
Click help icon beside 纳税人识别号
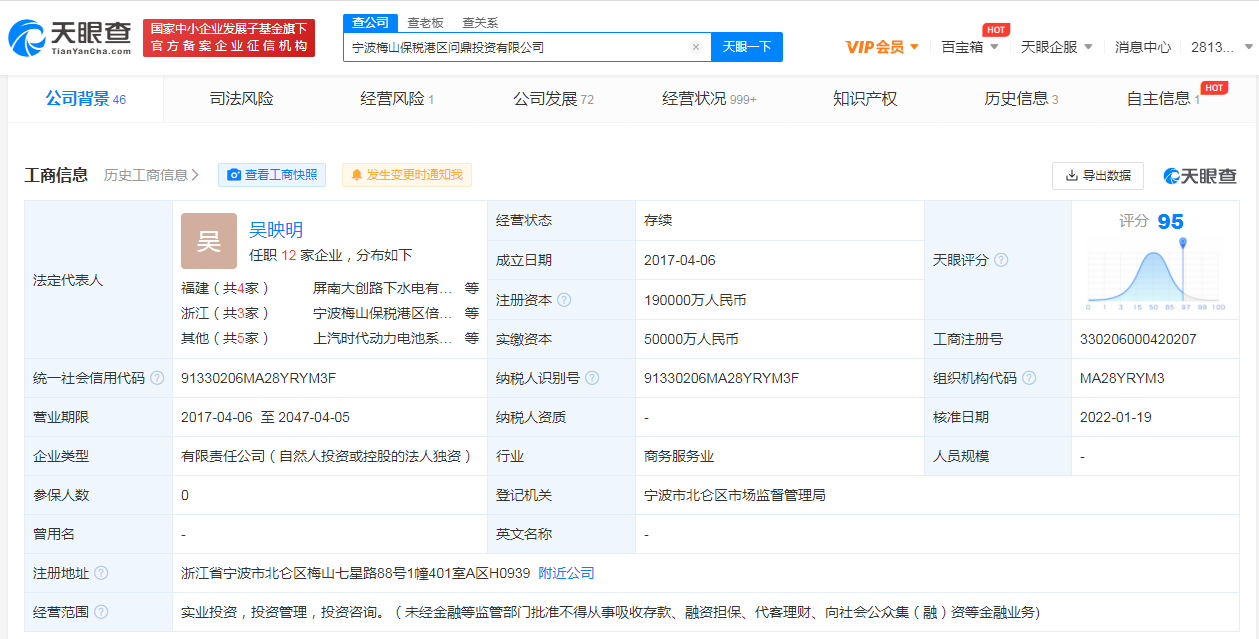(x=592, y=378)
